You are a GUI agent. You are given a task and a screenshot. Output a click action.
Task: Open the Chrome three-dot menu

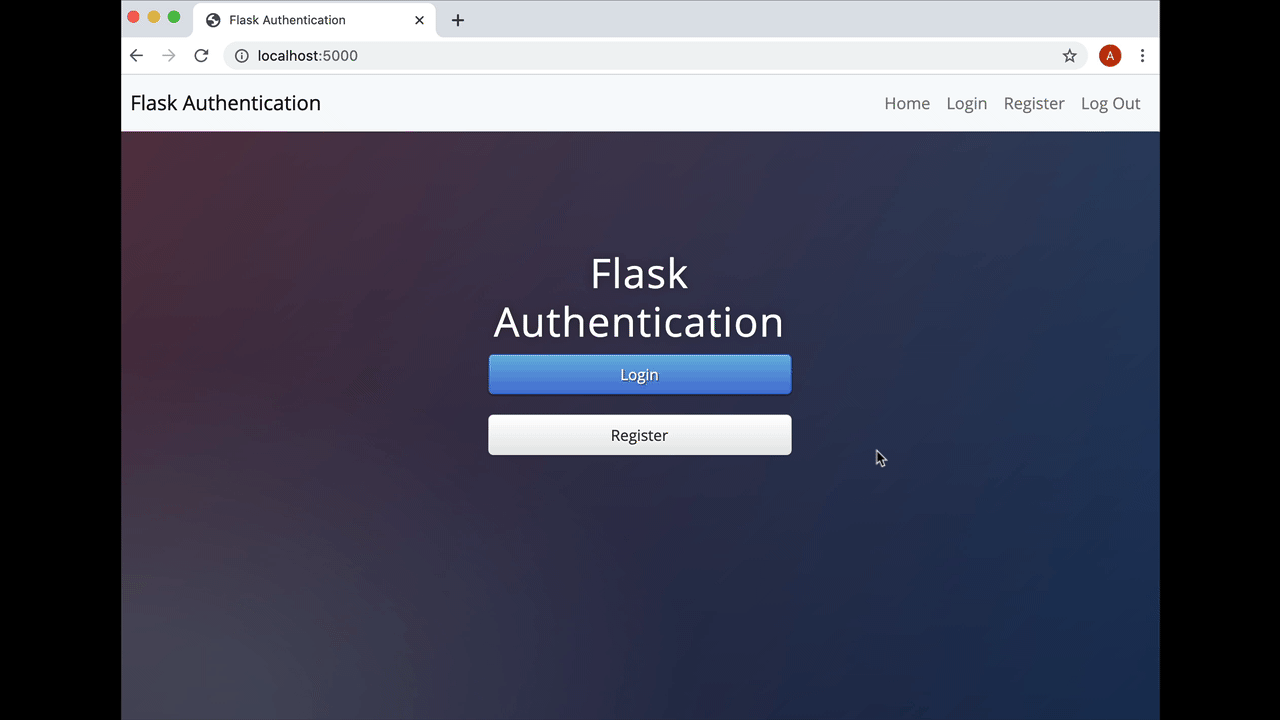coord(1142,56)
